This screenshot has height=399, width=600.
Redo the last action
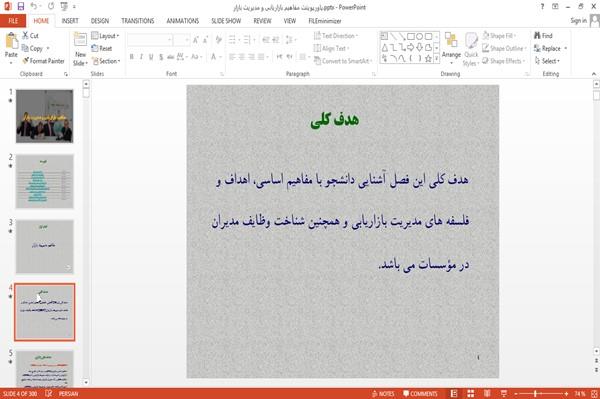[x=51, y=7]
